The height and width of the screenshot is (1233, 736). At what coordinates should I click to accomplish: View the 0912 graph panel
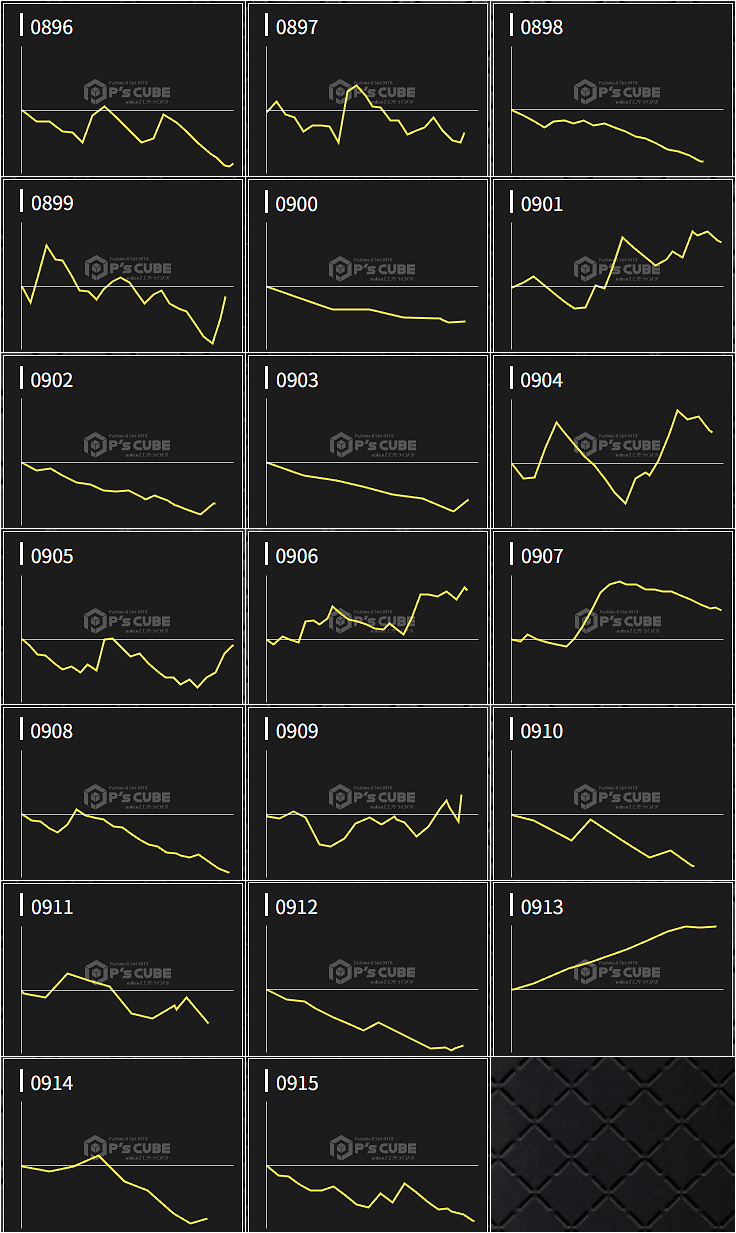pyautogui.click(x=368, y=970)
